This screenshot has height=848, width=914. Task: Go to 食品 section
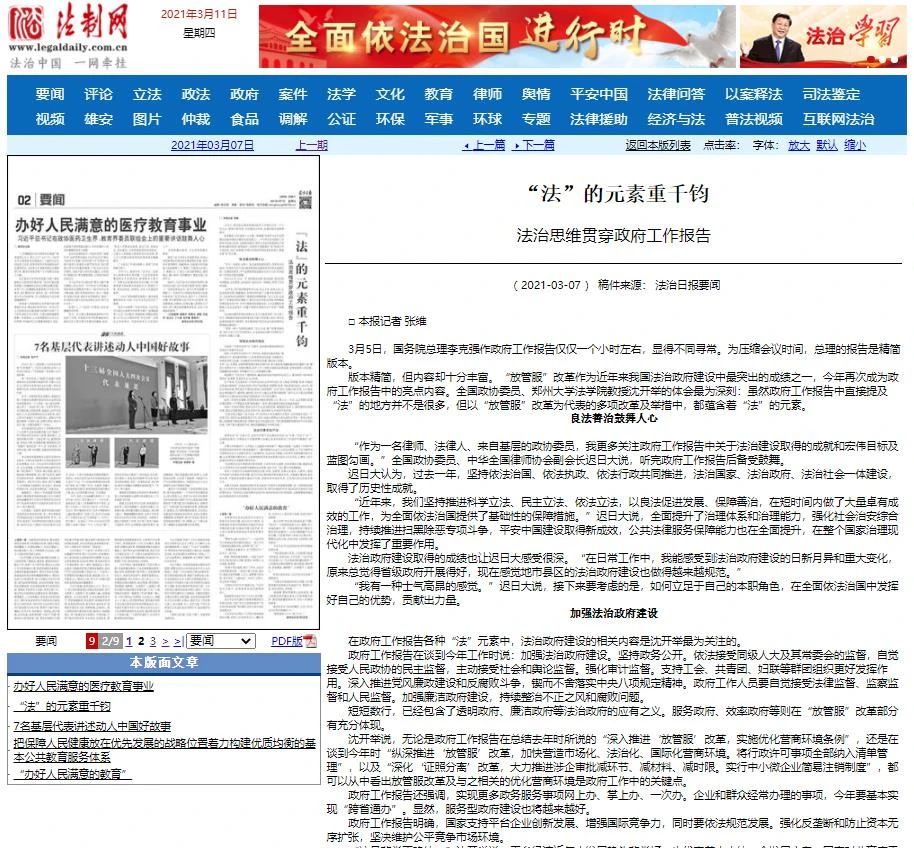(x=244, y=119)
